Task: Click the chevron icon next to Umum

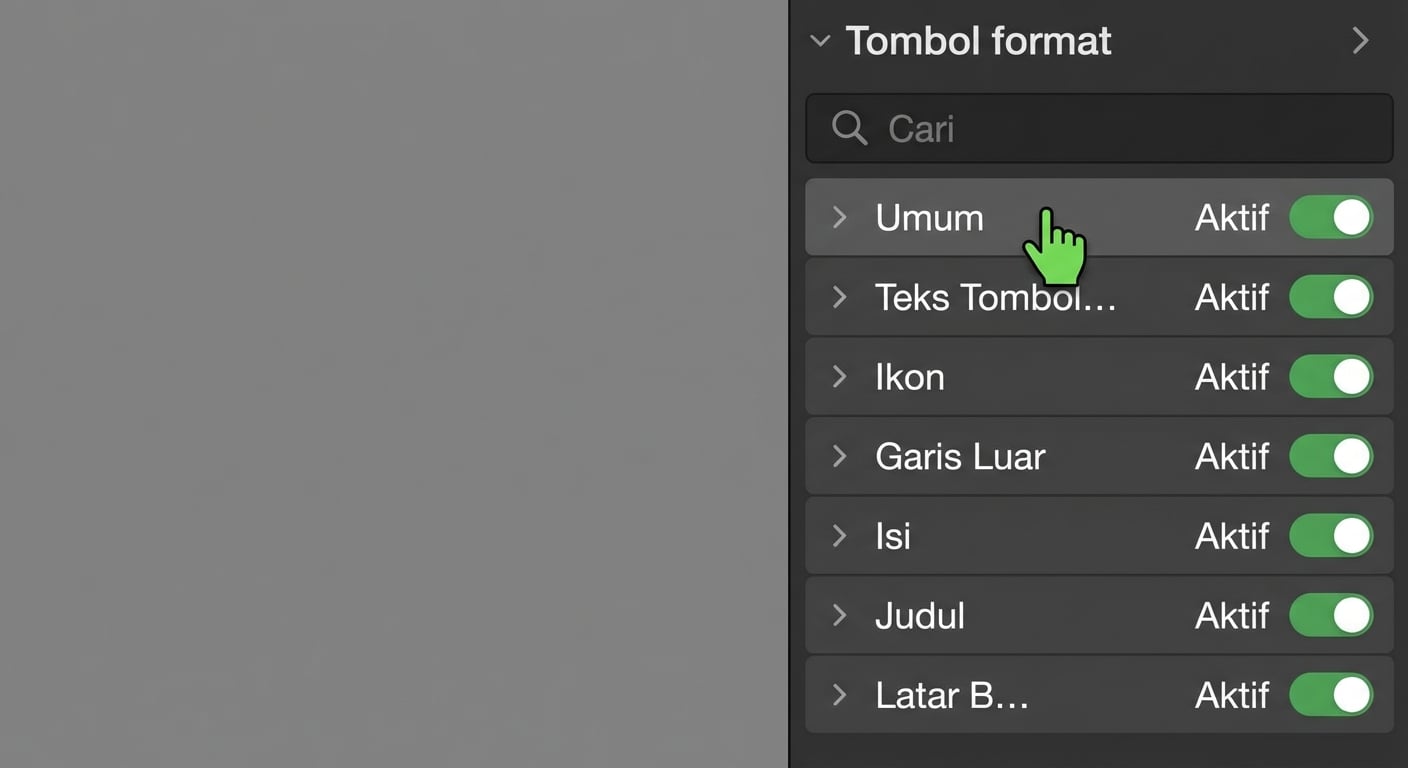Action: (x=838, y=217)
